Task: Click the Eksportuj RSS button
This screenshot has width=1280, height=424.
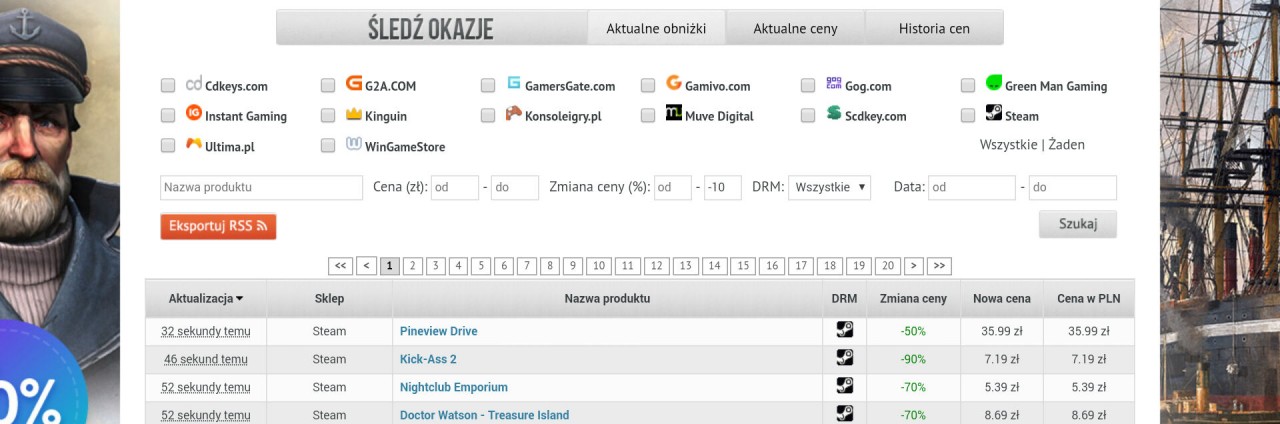Action: 218,226
